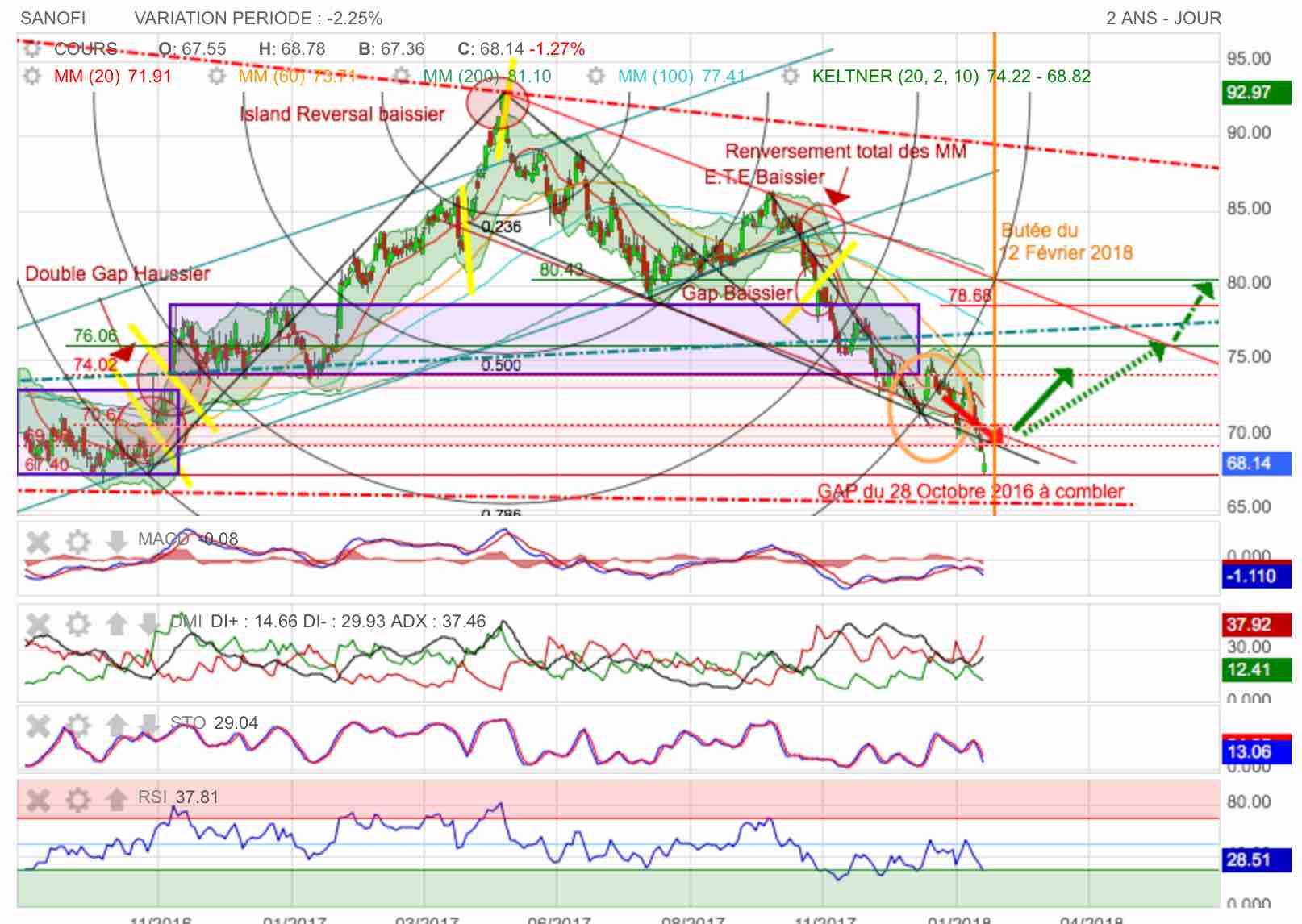Click the 76.06 level label
The width and height of the screenshot is (1302, 924).
95,336
